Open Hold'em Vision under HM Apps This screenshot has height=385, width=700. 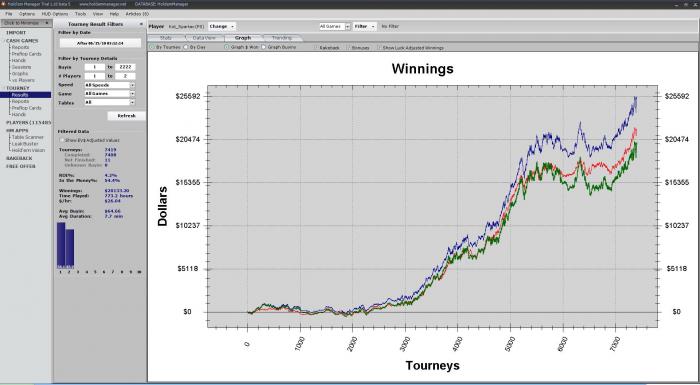29,150
